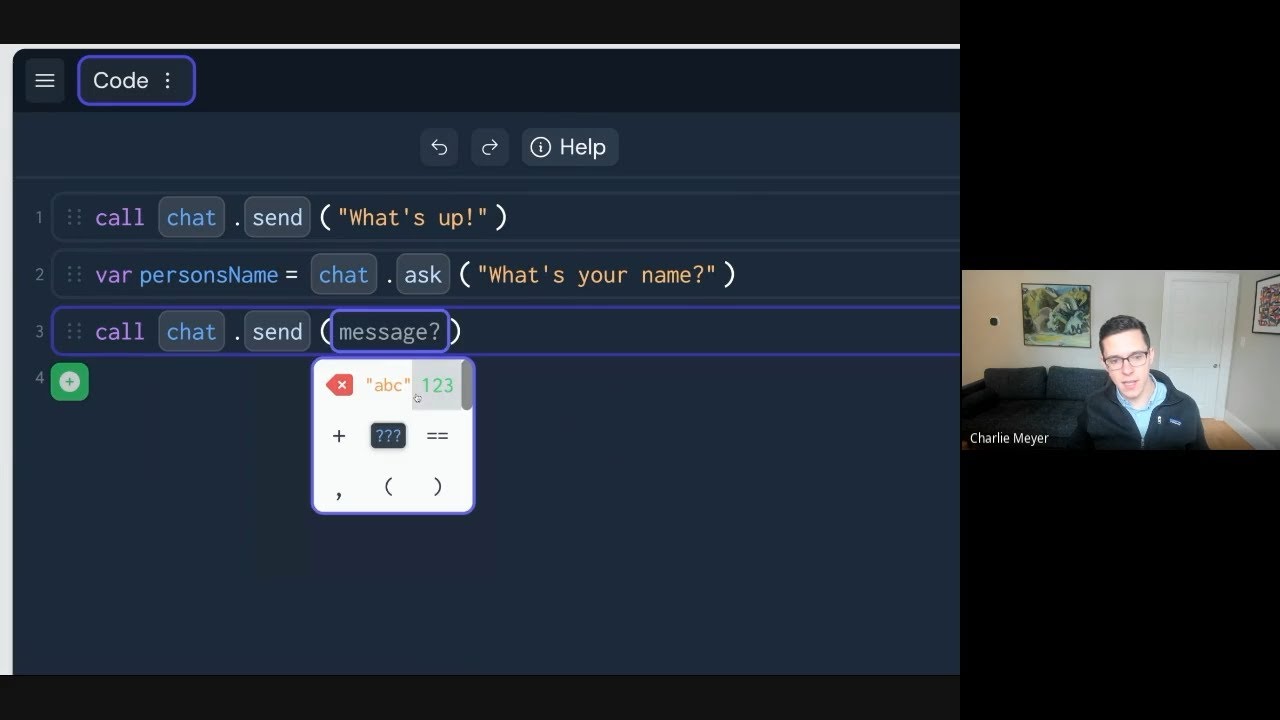This screenshot has width=1280, height=720.
Task: Insert the "abc" string block
Action: [388, 384]
